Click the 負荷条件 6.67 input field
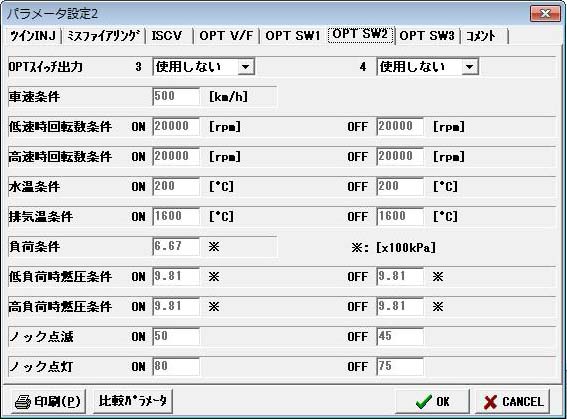 (x=176, y=247)
